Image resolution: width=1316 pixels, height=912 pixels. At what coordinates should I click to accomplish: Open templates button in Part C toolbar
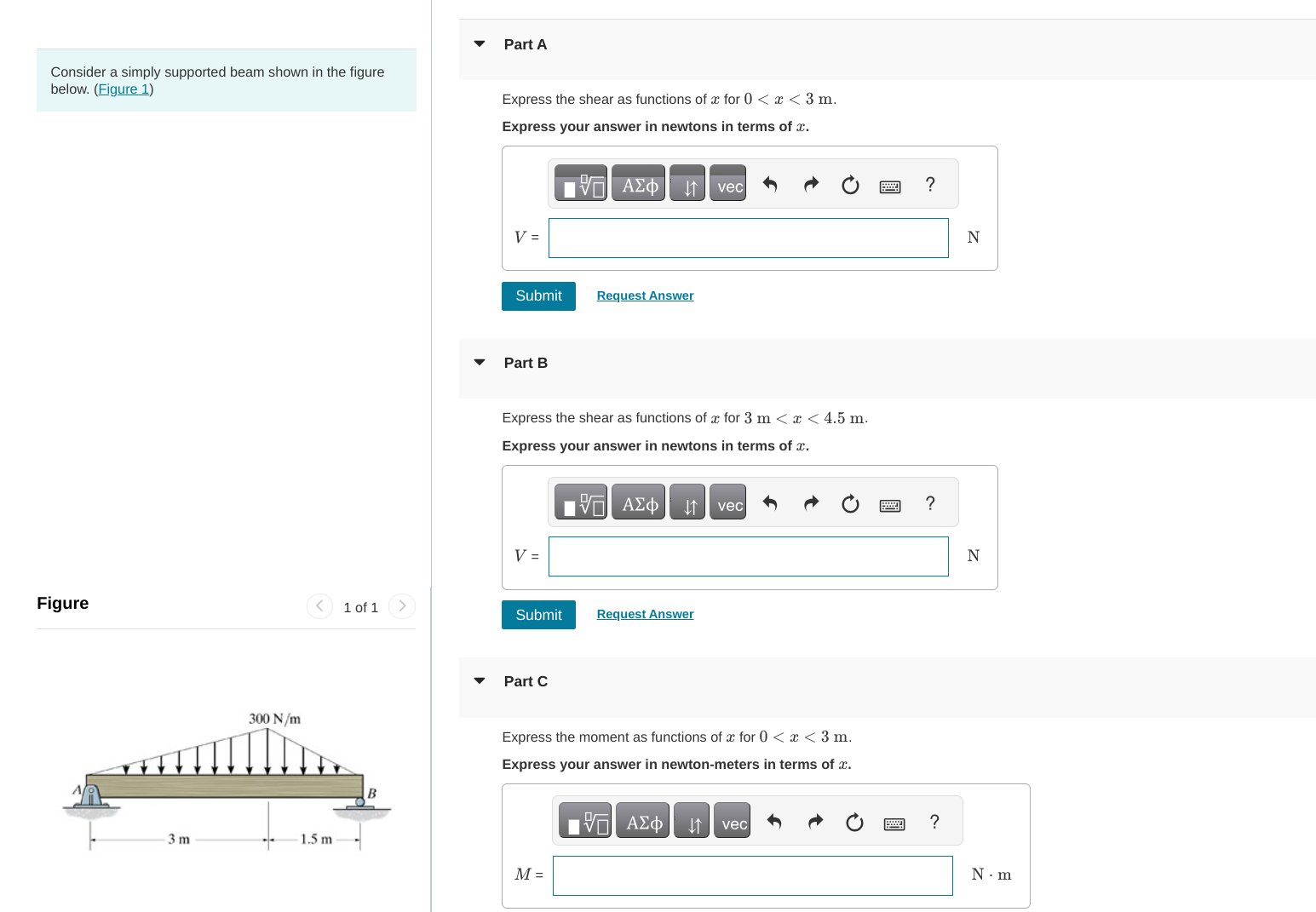click(585, 820)
